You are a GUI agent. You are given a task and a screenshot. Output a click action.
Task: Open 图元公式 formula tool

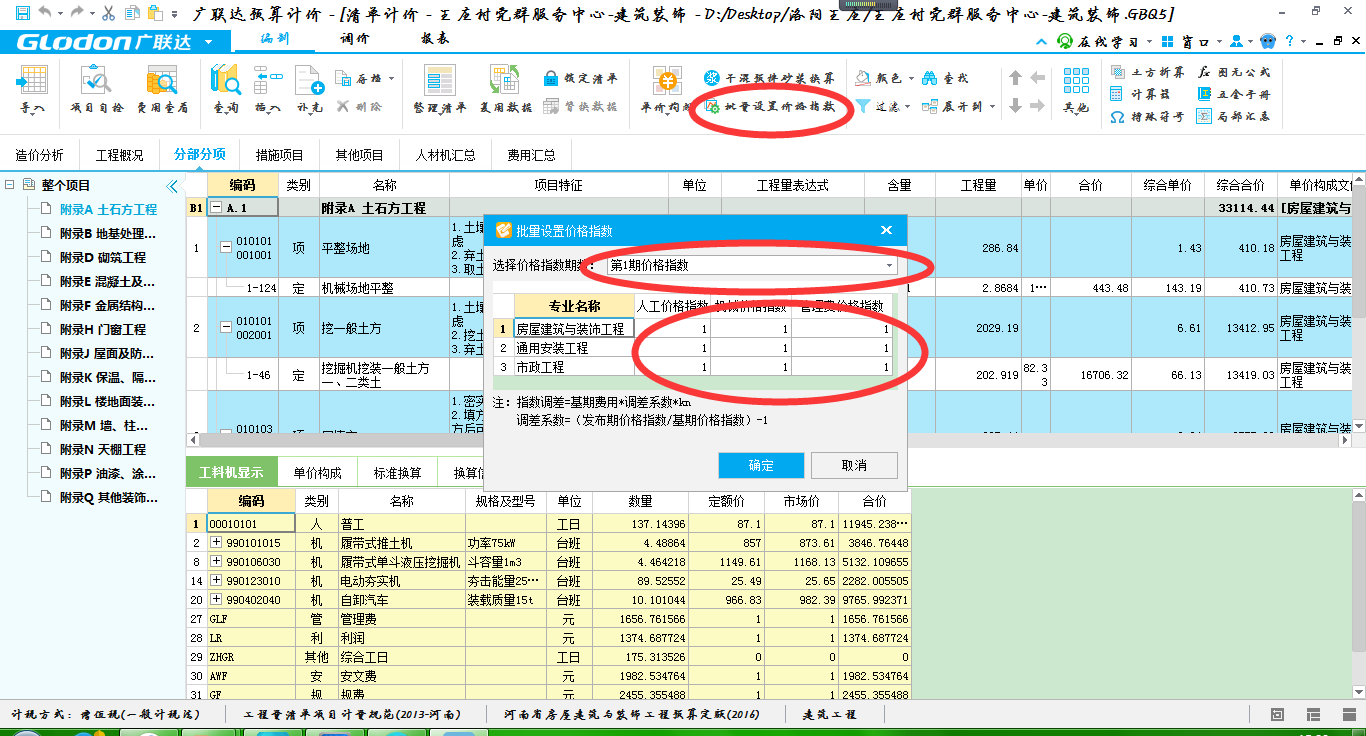[1234, 73]
